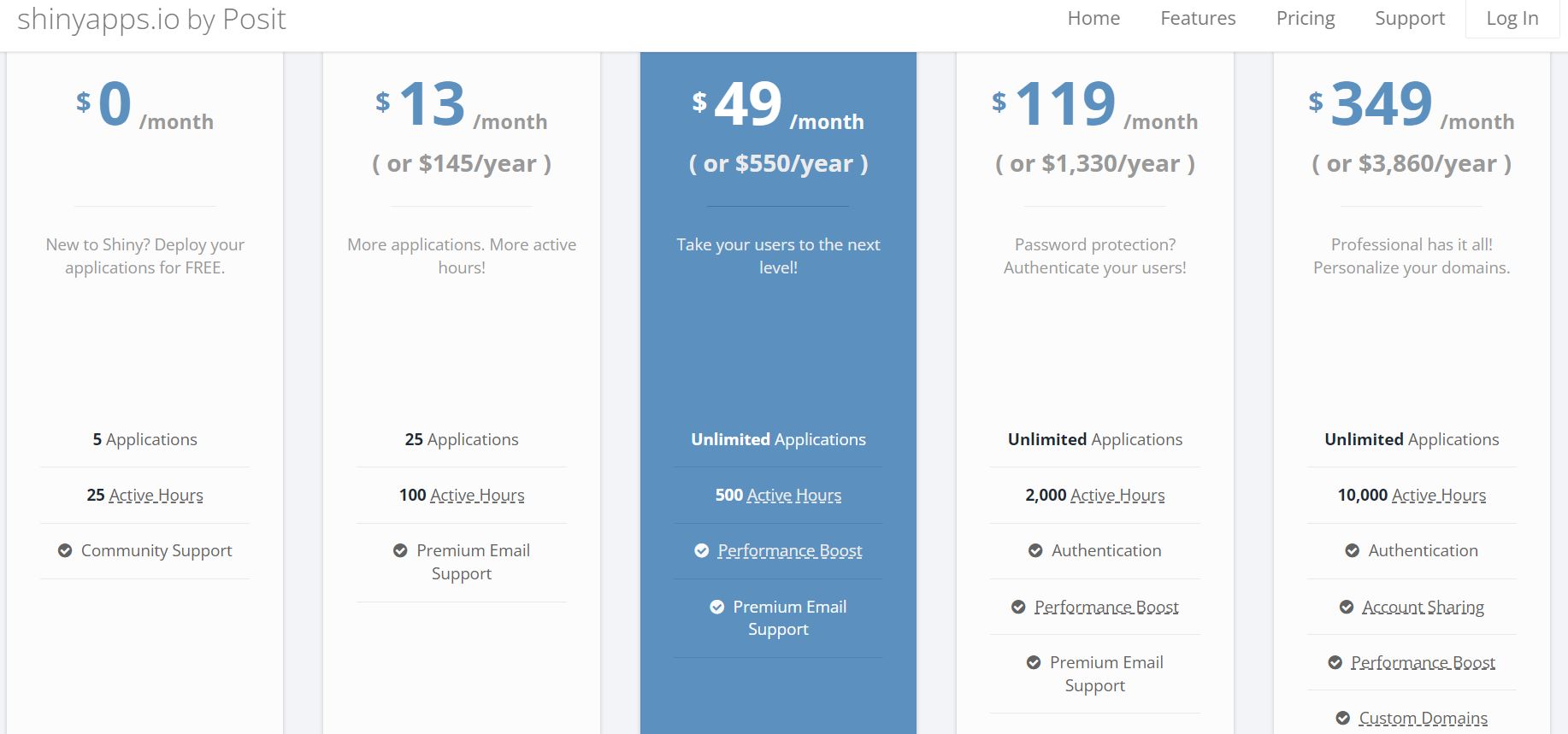Click Performance Boost in $119 plan
Screen dimensions: 1568x734
pyautogui.click(x=1106, y=608)
